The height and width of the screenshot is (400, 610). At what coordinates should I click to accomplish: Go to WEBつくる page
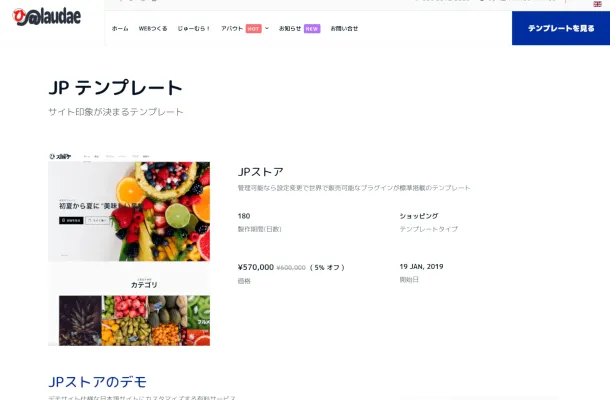click(x=152, y=29)
